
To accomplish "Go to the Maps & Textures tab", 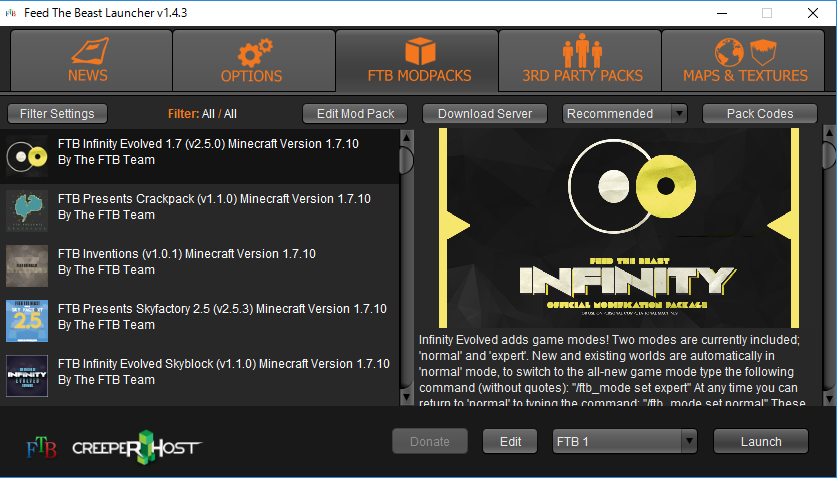I will point(745,61).
